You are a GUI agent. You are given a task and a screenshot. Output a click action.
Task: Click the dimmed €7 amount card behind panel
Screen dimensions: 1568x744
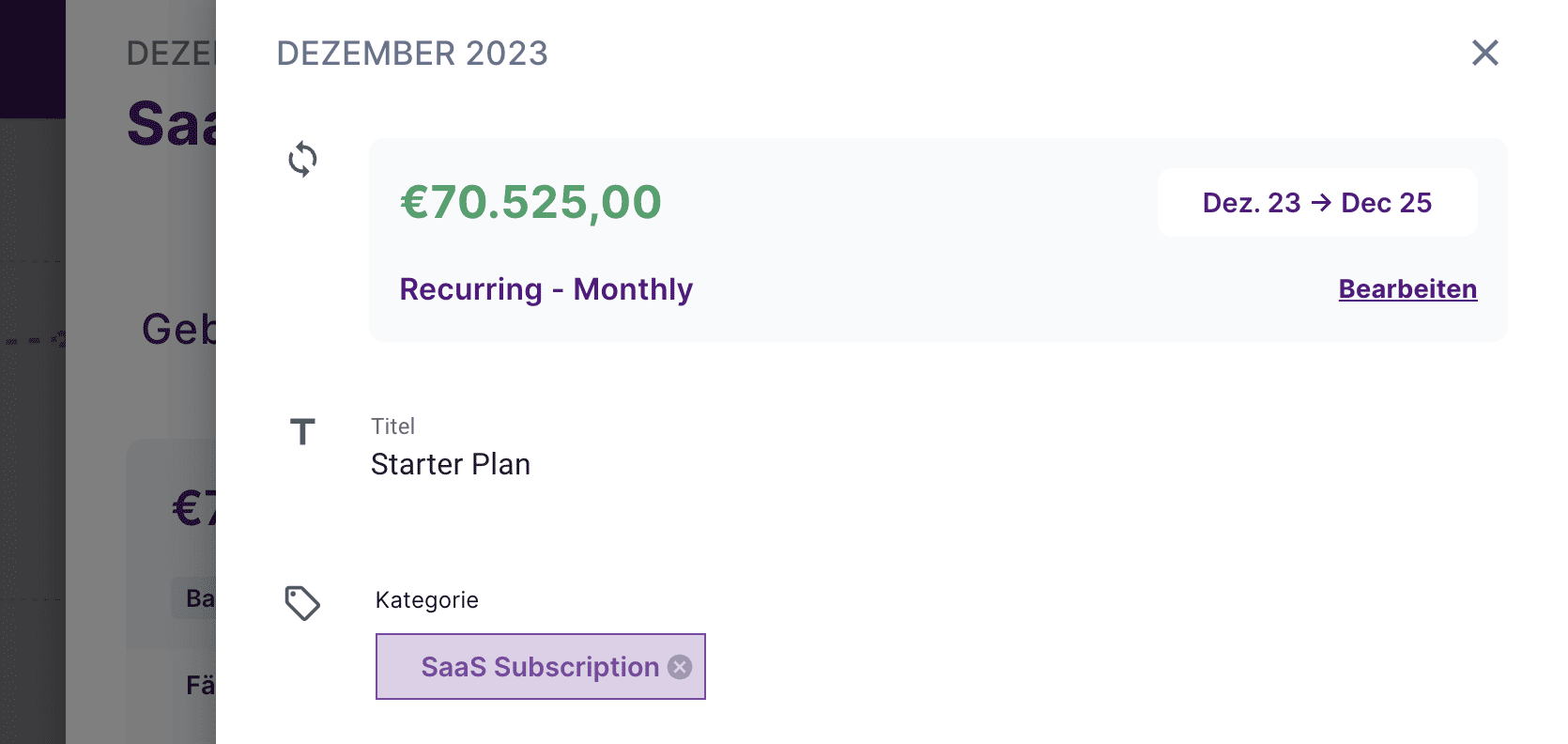click(x=192, y=508)
